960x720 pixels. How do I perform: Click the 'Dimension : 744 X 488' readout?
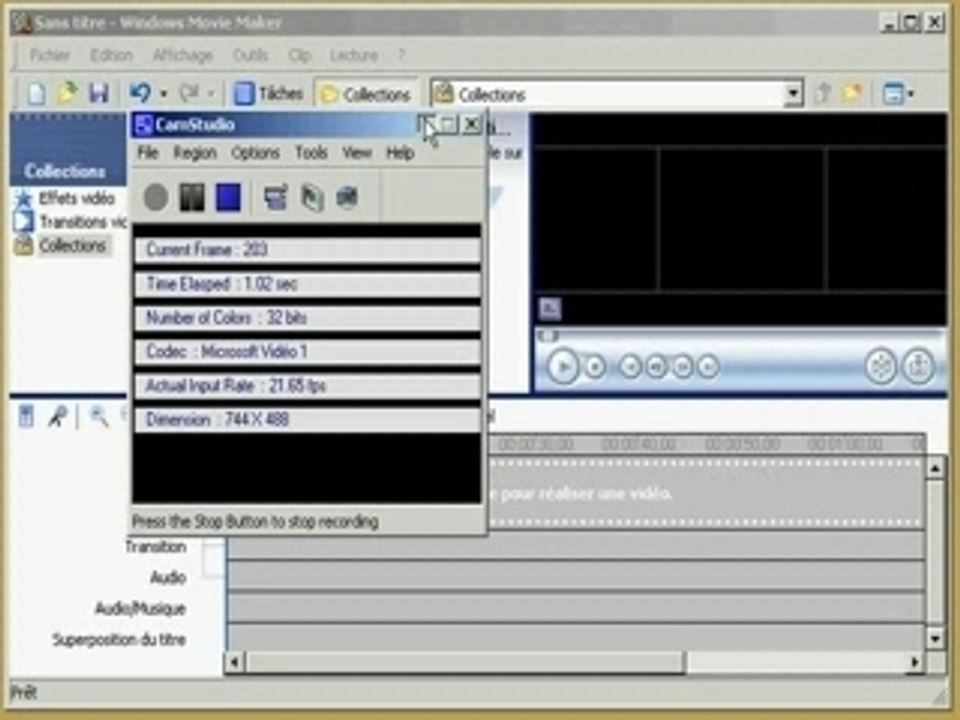pyautogui.click(x=307, y=420)
